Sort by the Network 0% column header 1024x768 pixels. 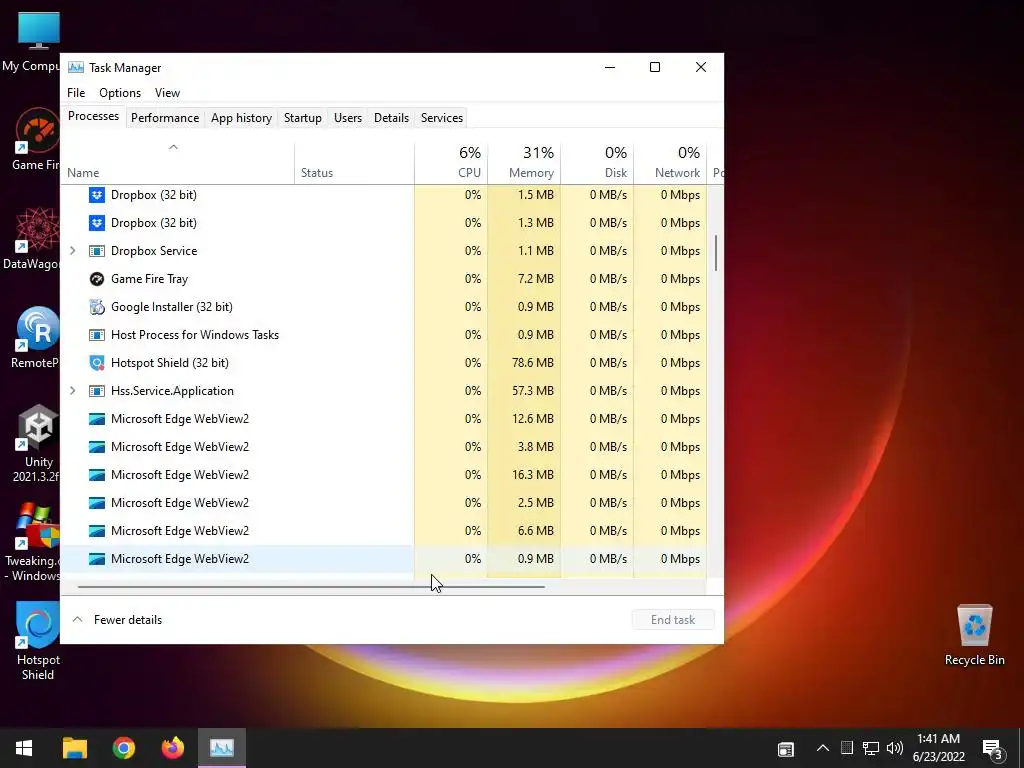pyautogui.click(x=670, y=162)
